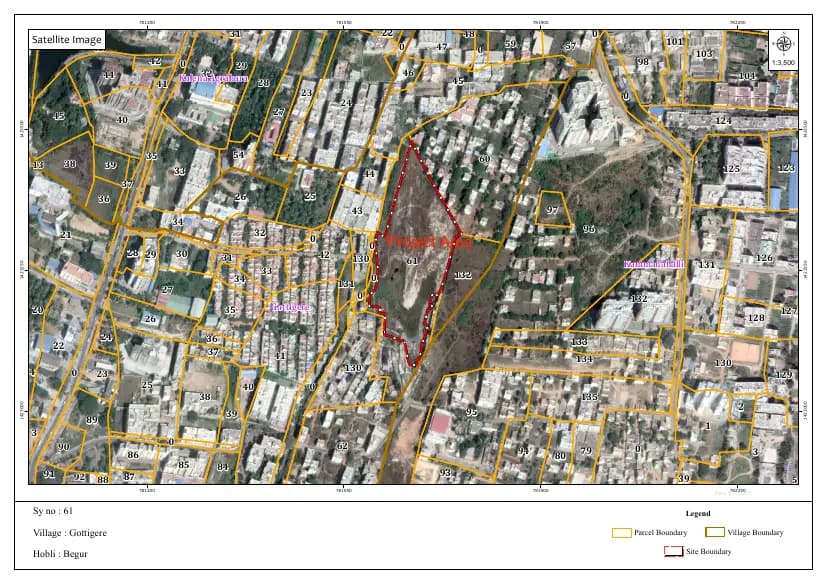
Task: Click the "Village : Gottigere" text
Action: 70,533
